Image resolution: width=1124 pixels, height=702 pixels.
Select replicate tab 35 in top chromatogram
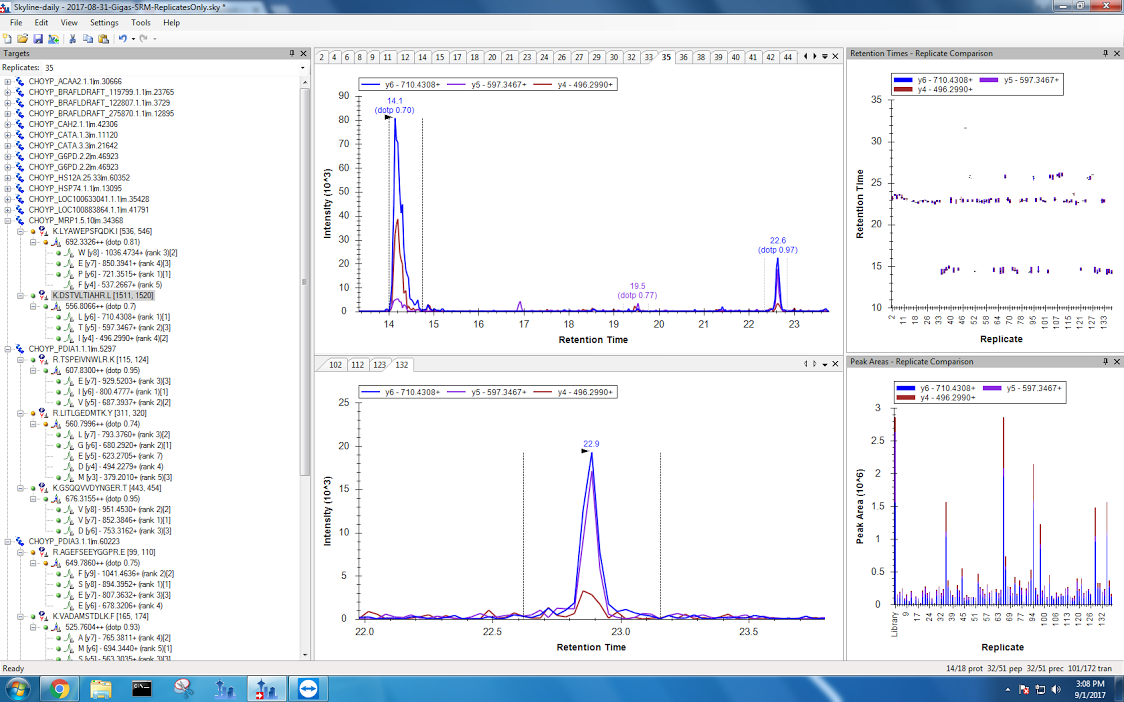click(666, 57)
